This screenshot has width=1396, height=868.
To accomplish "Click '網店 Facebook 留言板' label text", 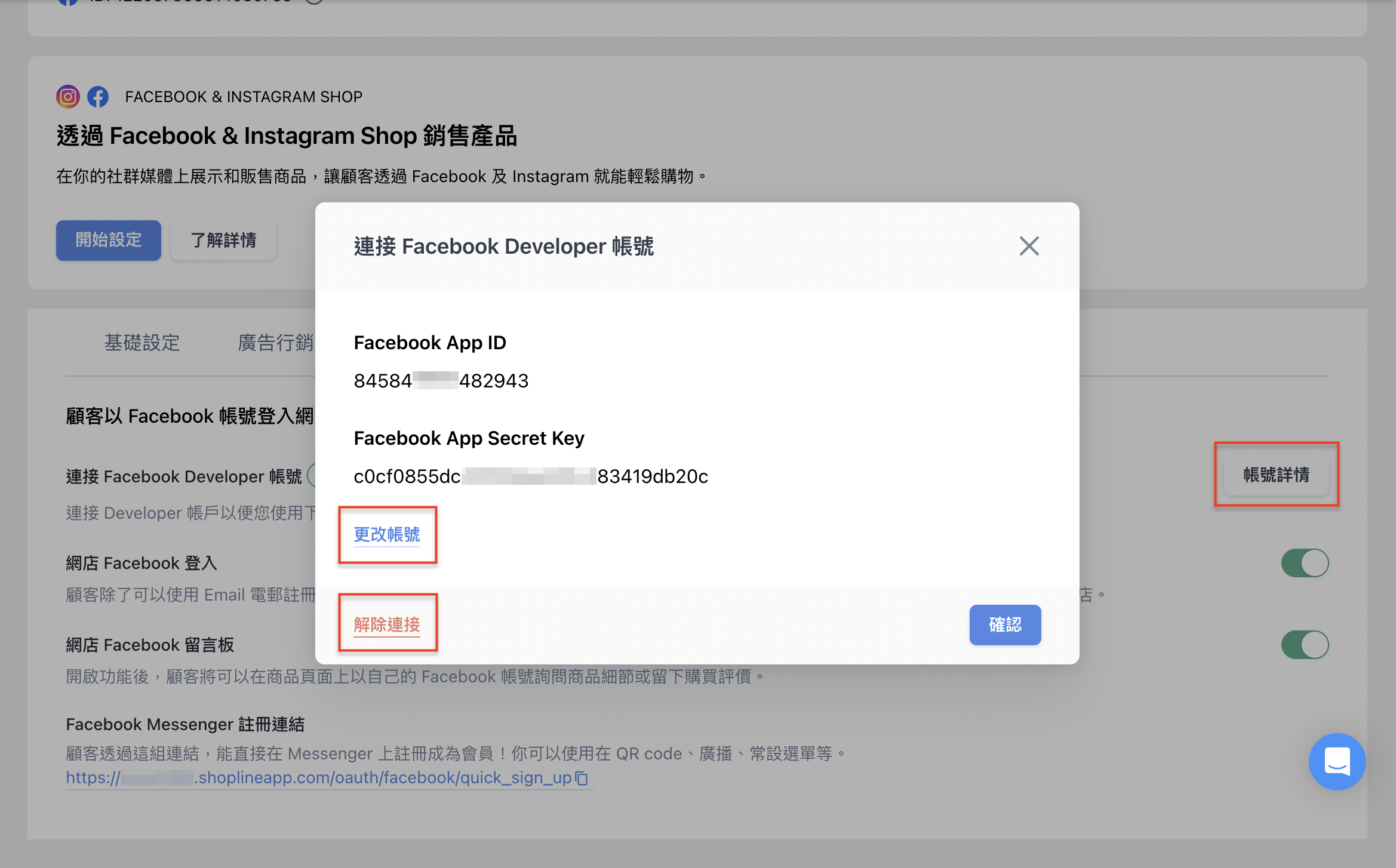I will click(150, 645).
